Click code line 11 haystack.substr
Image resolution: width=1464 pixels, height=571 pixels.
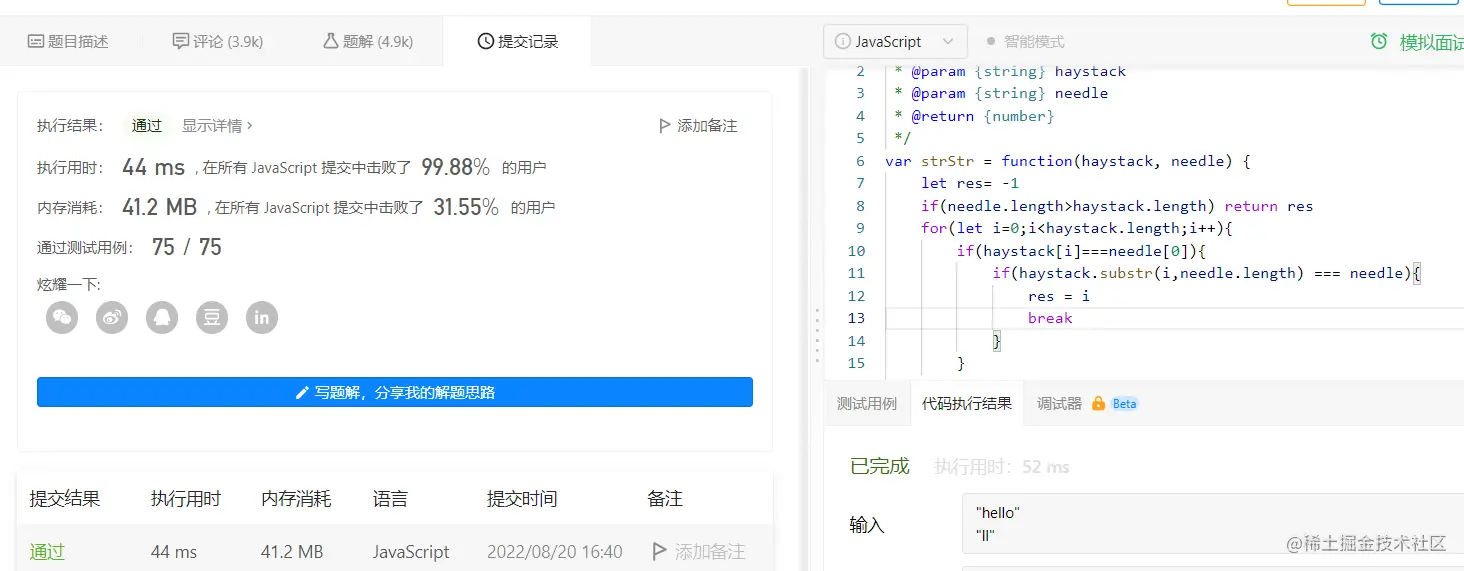click(1206, 273)
